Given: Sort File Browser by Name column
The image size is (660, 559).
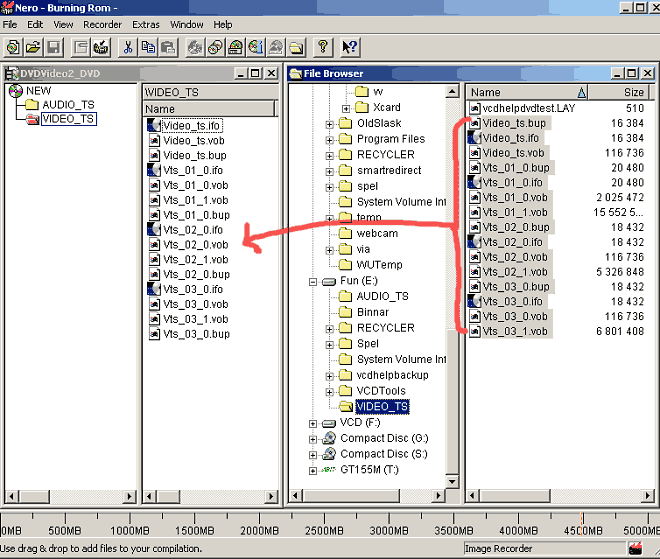Looking at the screenshot, I should (527, 92).
